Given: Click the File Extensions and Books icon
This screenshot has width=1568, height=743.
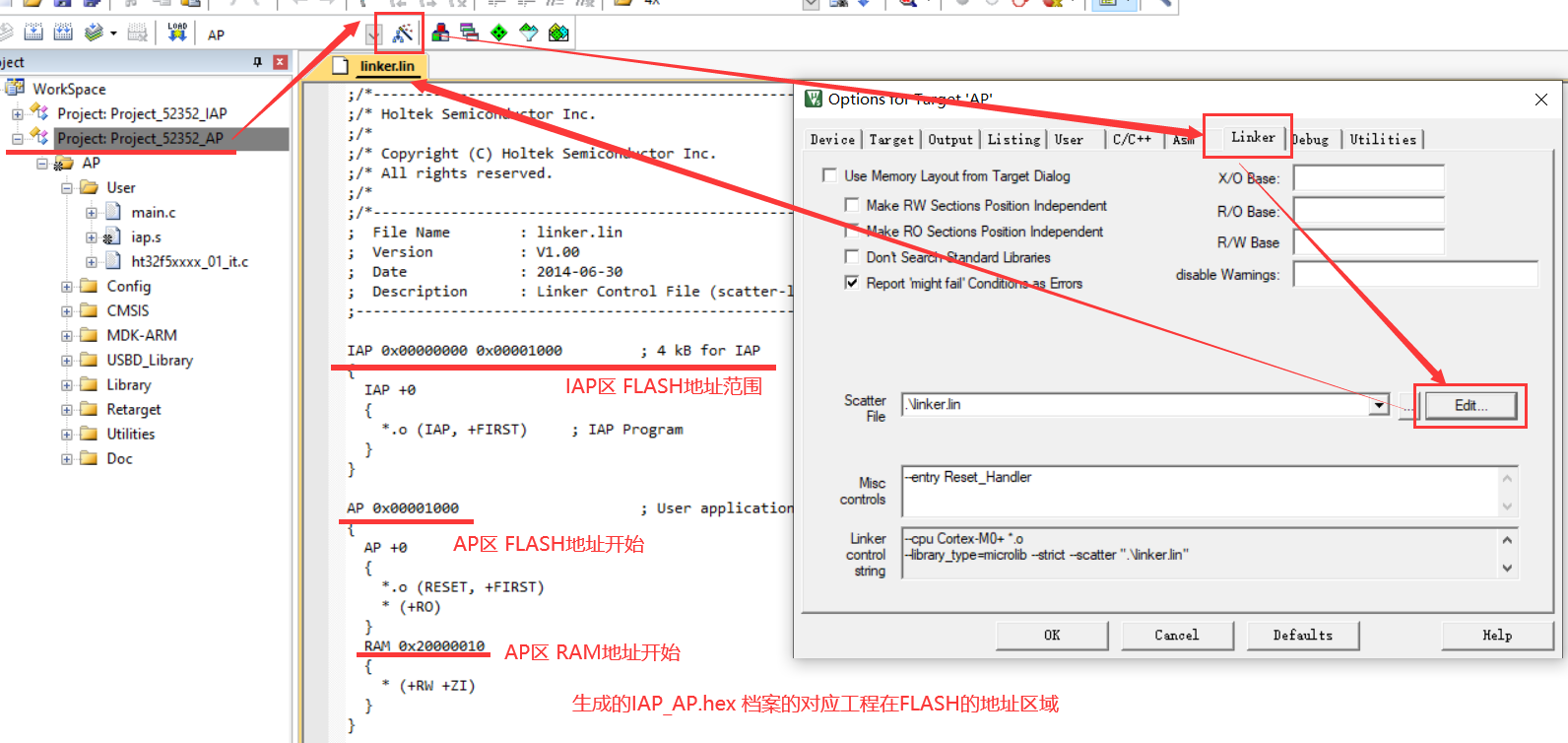Looking at the screenshot, I should (x=440, y=34).
